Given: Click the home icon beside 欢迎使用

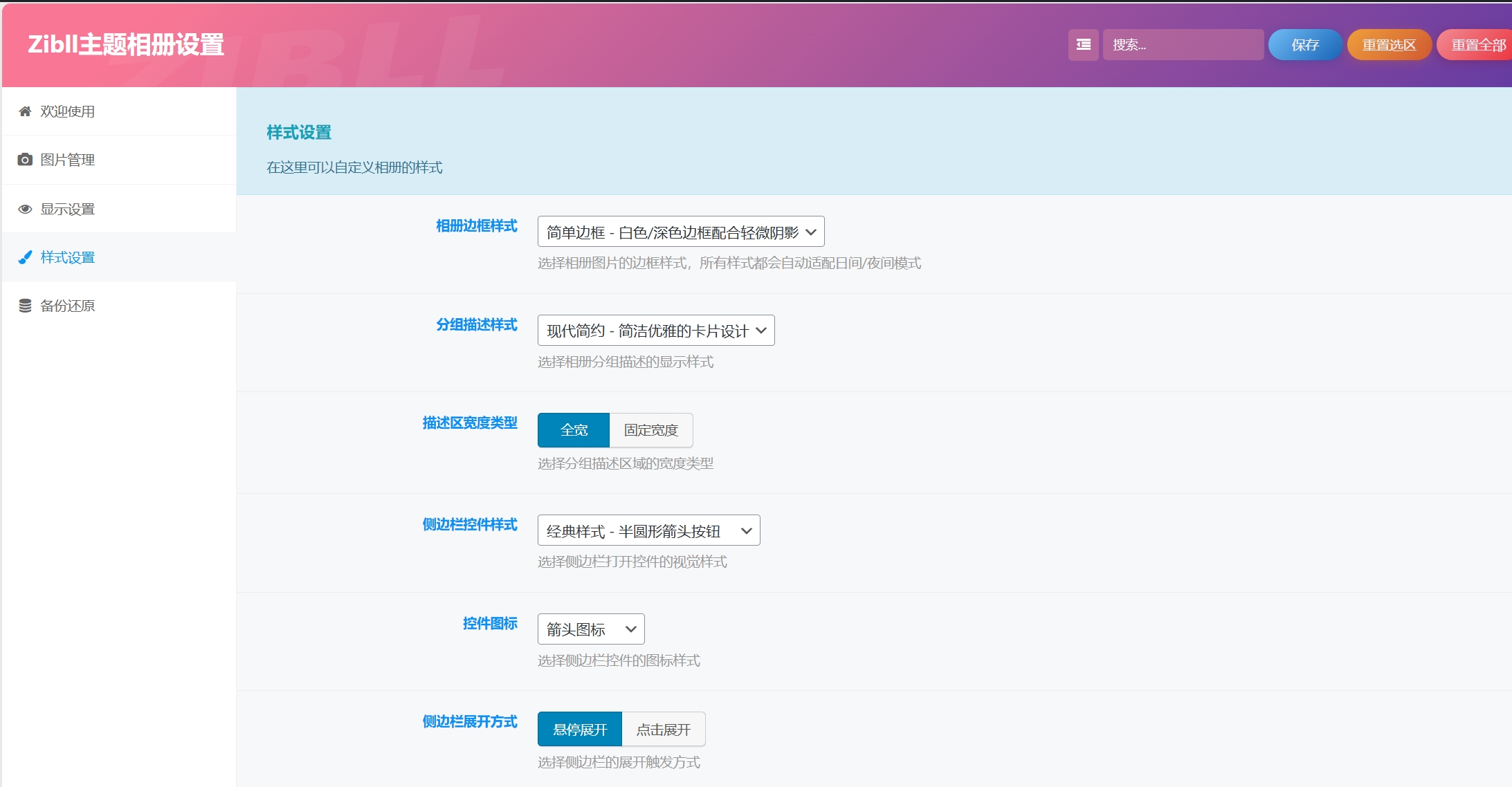Looking at the screenshot, I should point(25,111).
